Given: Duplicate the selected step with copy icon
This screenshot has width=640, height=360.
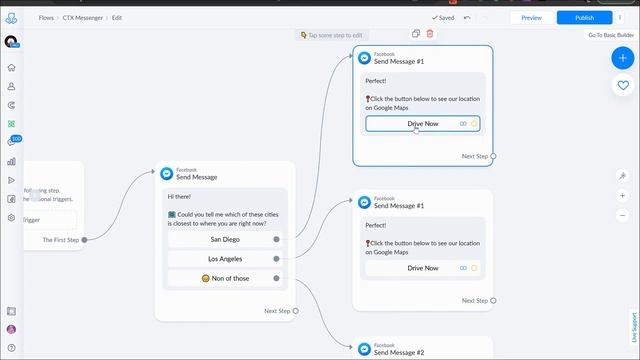Looking at the screenshot, I should 416,33.
